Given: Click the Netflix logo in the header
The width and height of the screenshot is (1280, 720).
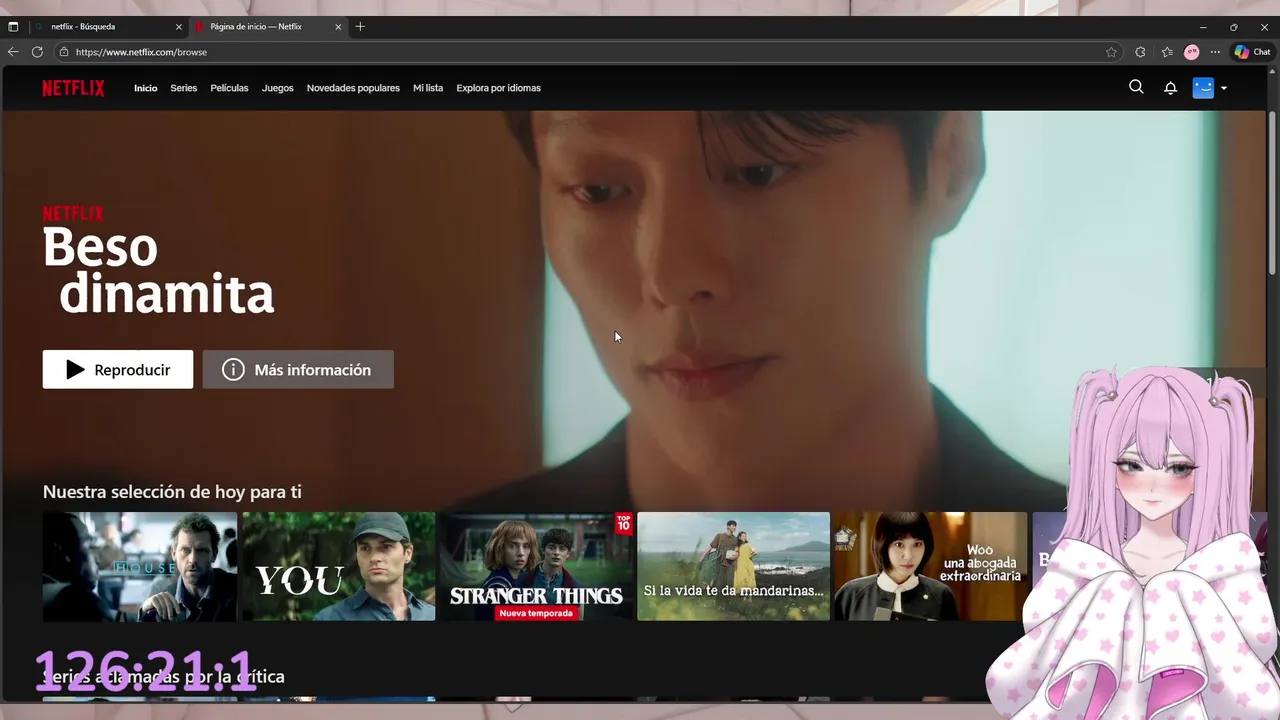Looking at the screenshot, I should pyautogui.click(x=73, y=88).
